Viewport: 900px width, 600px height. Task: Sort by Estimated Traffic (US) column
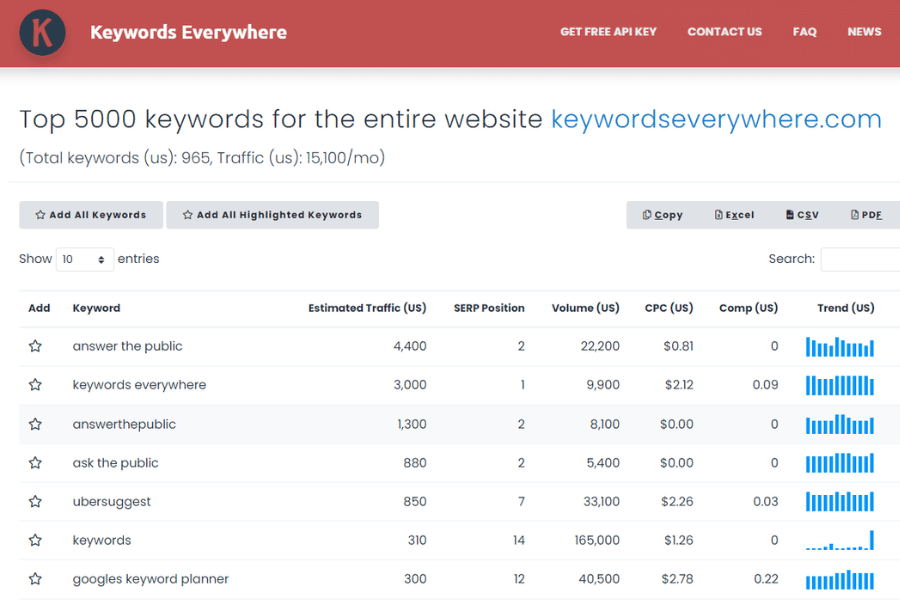pos(367,308)
